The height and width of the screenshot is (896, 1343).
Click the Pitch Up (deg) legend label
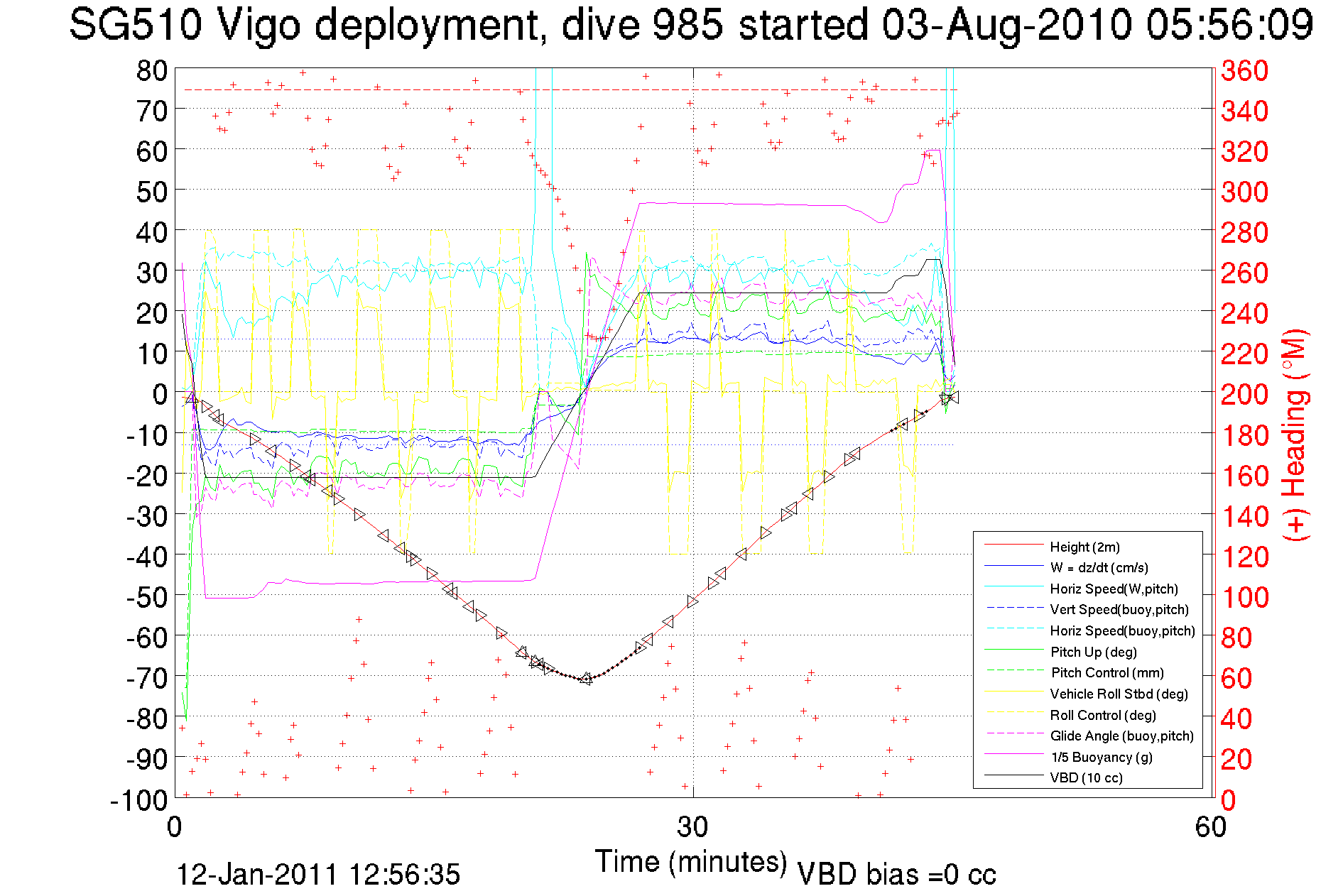pos(1093,652)
